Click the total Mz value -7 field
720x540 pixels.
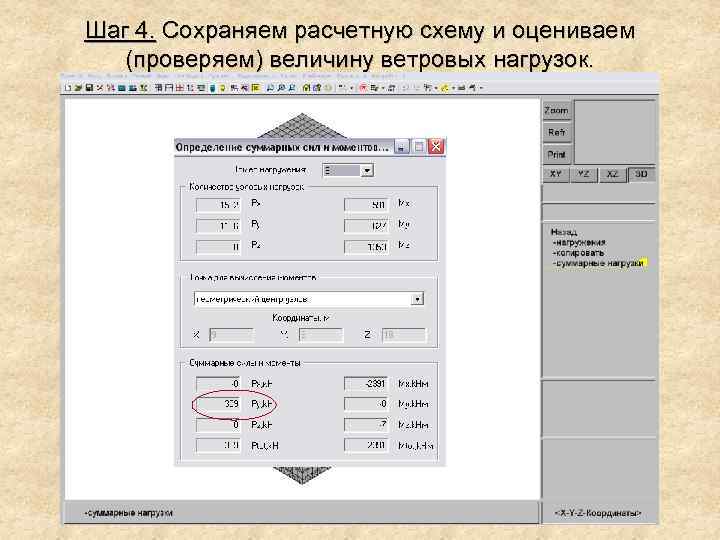point(366,425)
